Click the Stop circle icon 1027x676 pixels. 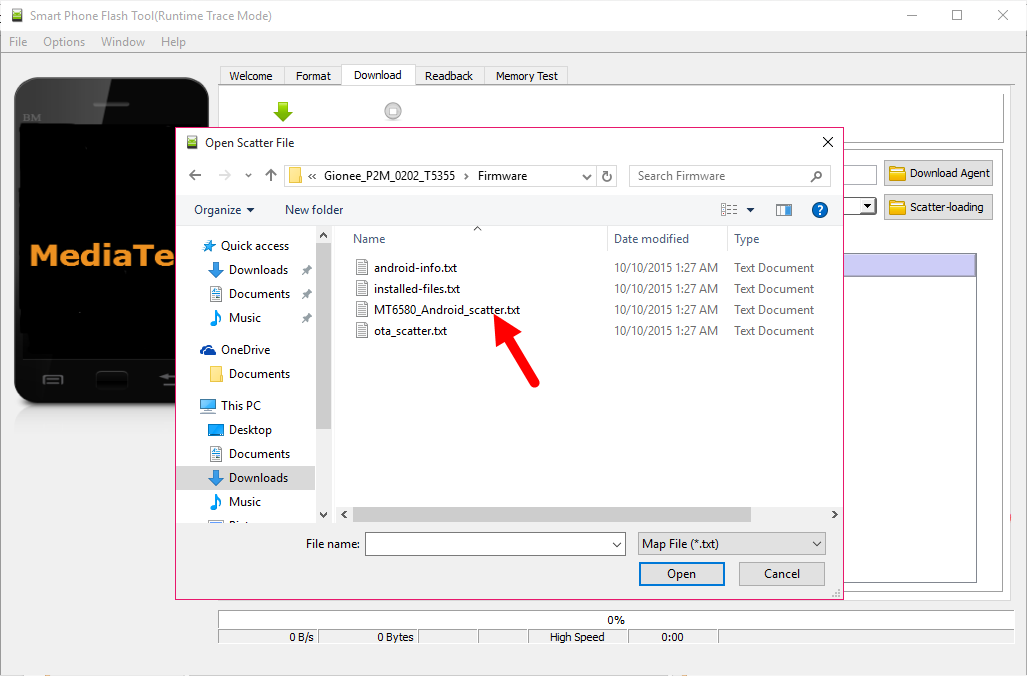point(393,111)
